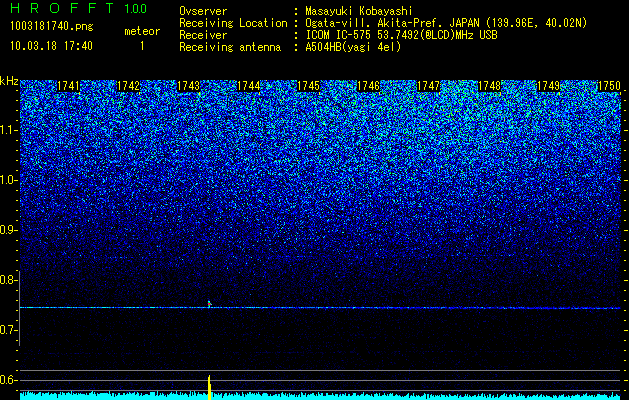Click the 1744 time marker
This screenshot has width=629, height=400.
pyautogui.click(x=249, y=86)
